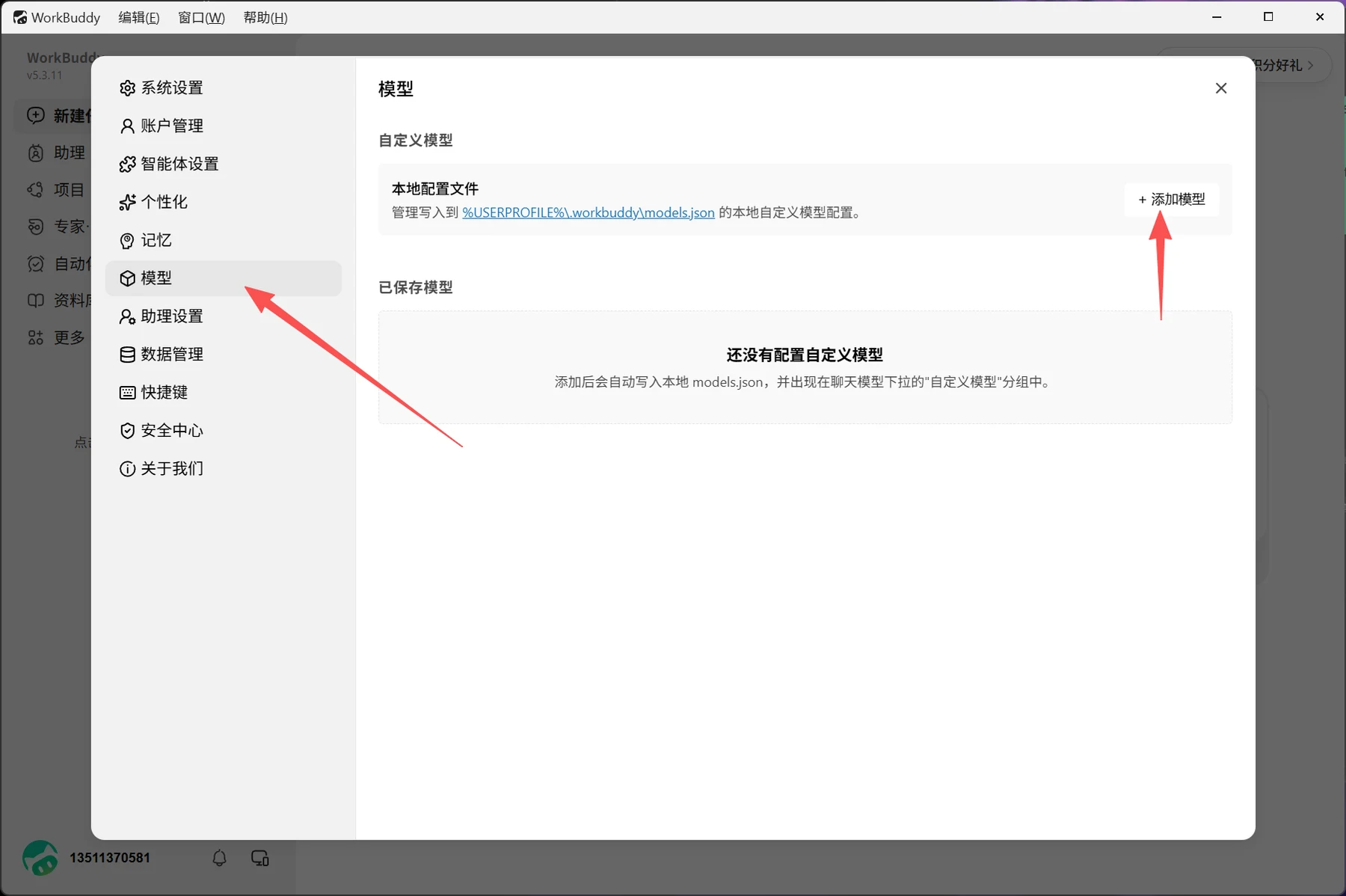The height and width of the screenshot is (896, 1346).
Task: Open the models.json path link
Action: coord(589,212)
